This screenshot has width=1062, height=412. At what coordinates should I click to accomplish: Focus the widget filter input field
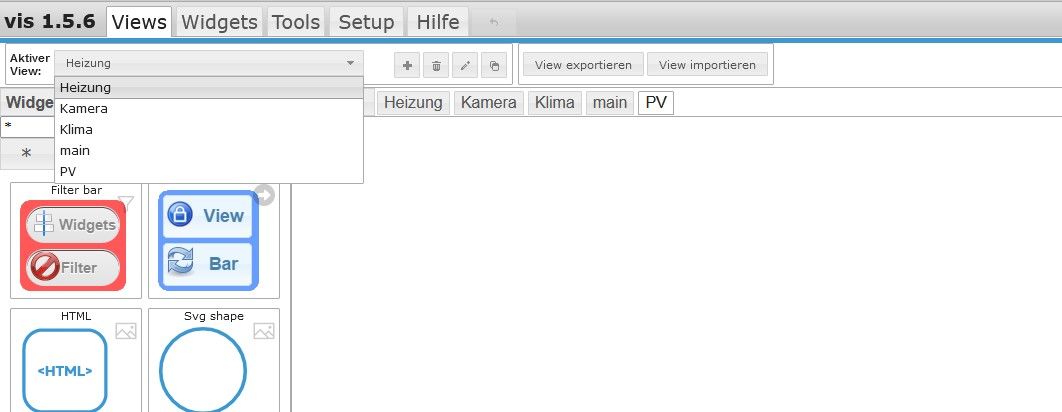point(28,127)
